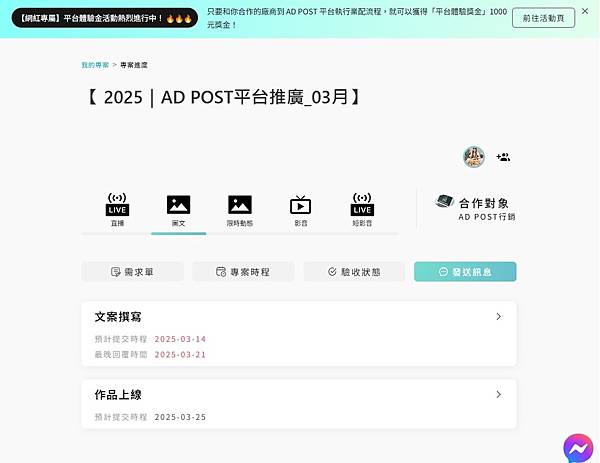Select the 影音 video TV icon
The image size is (600, 463).
tap(301, 210)
